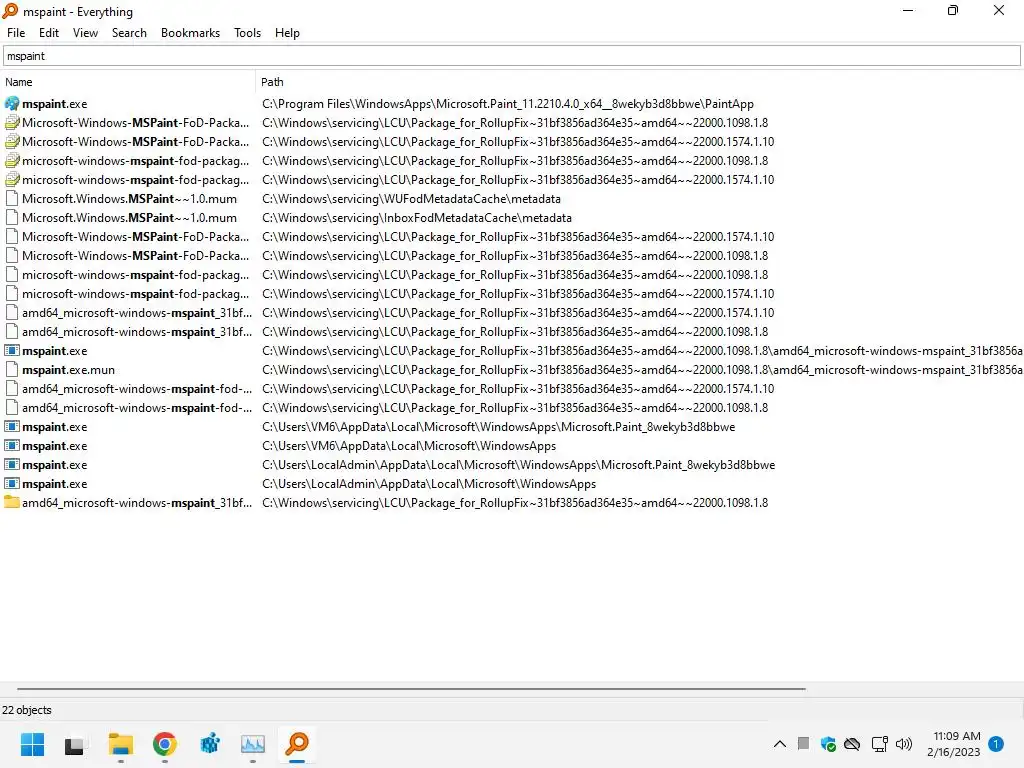
Task: Click file icon of MSPaint mum in WUFodMetadataCache
Action: 12,199
